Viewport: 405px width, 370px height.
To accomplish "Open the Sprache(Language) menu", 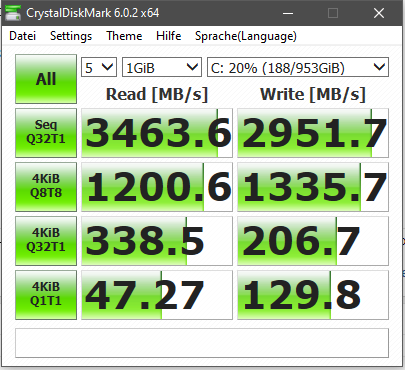I will point(246,36).
